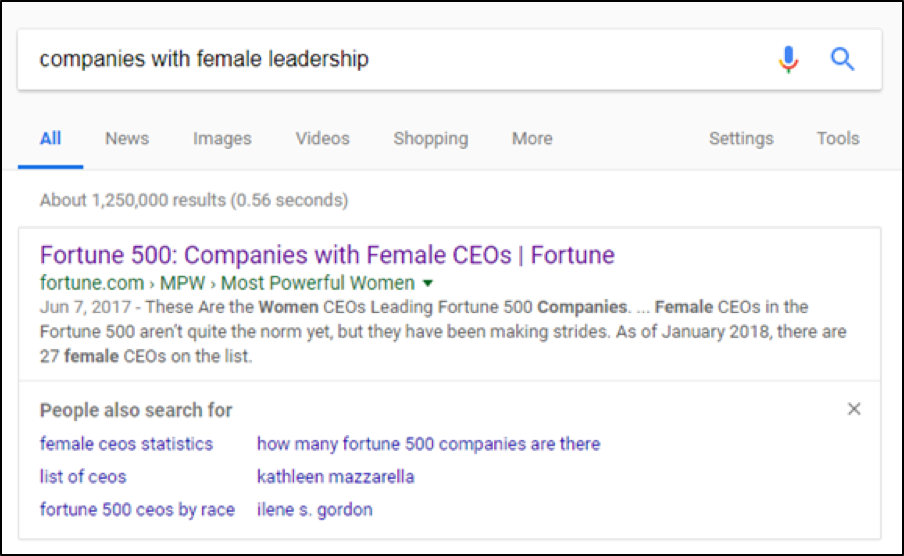
Task: Open the Settings menu
Action: click(741, 138)
